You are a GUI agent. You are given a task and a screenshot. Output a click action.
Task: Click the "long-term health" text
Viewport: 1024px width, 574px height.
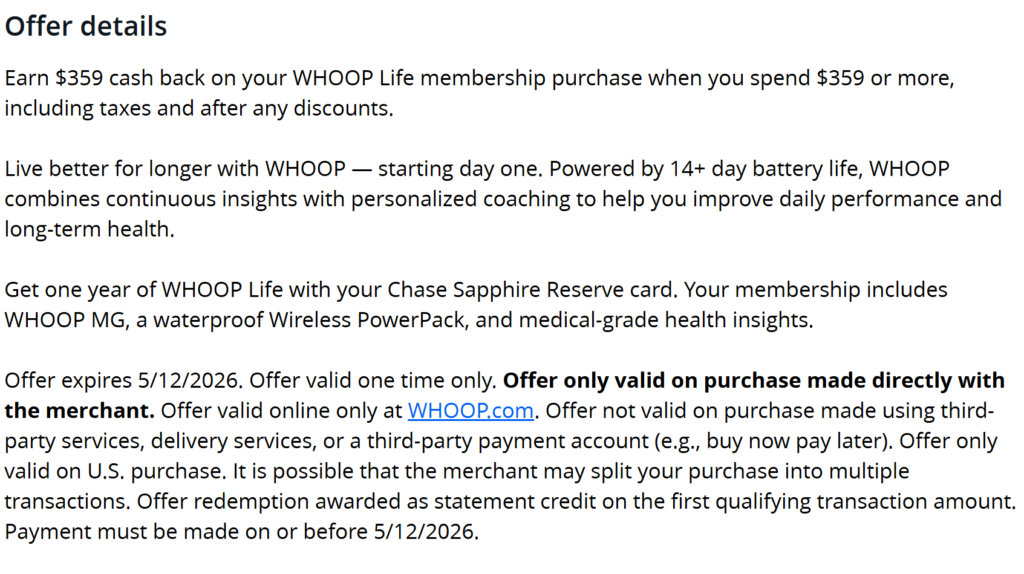click(x=86, y=229)
